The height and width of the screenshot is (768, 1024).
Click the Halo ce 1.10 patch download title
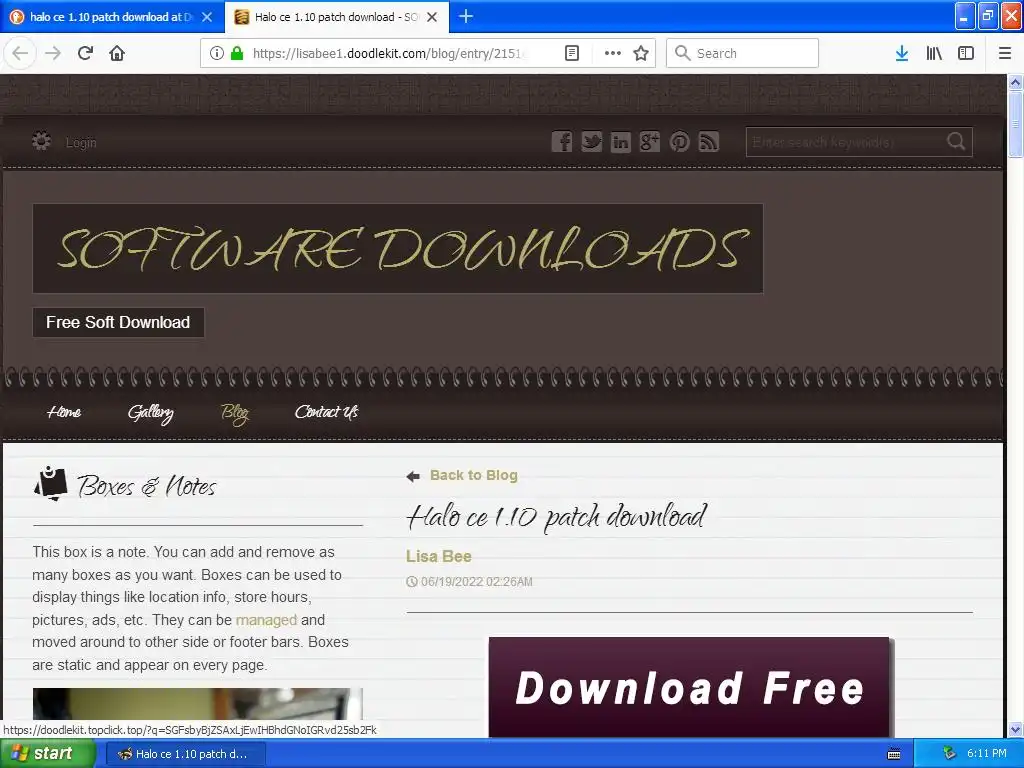click(556, 517)
